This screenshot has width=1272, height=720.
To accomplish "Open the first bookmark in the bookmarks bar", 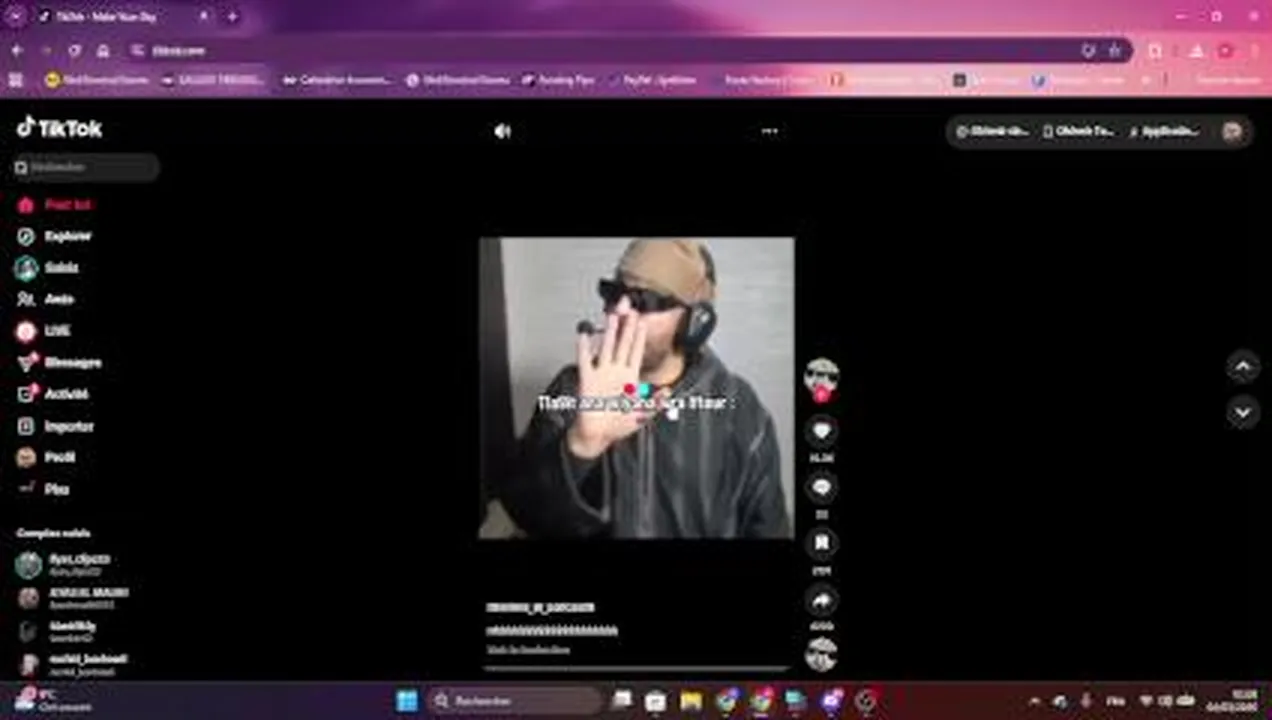I will click(x=97, y=80).
